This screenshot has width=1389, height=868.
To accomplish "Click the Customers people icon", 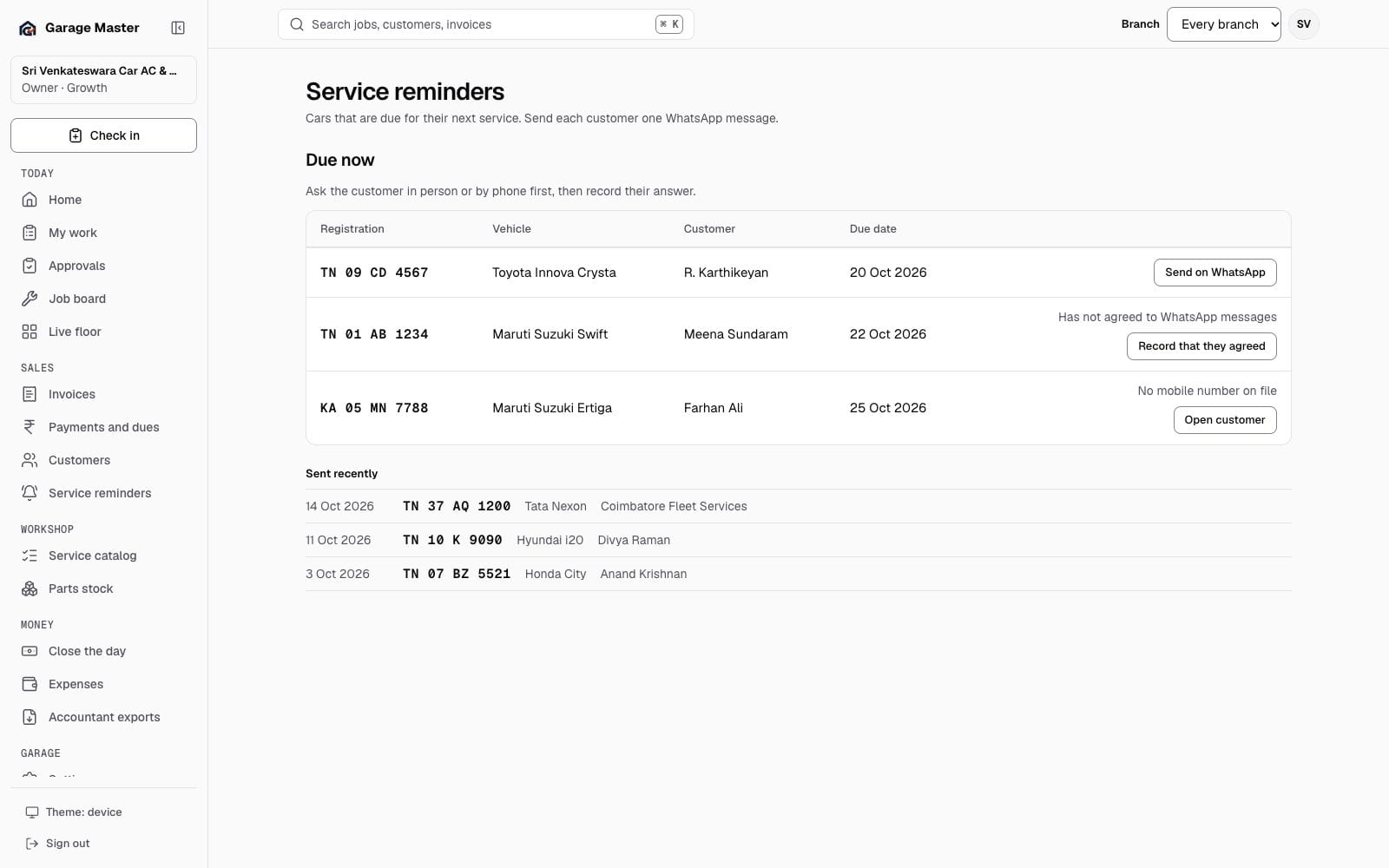I will coord(30,460).
